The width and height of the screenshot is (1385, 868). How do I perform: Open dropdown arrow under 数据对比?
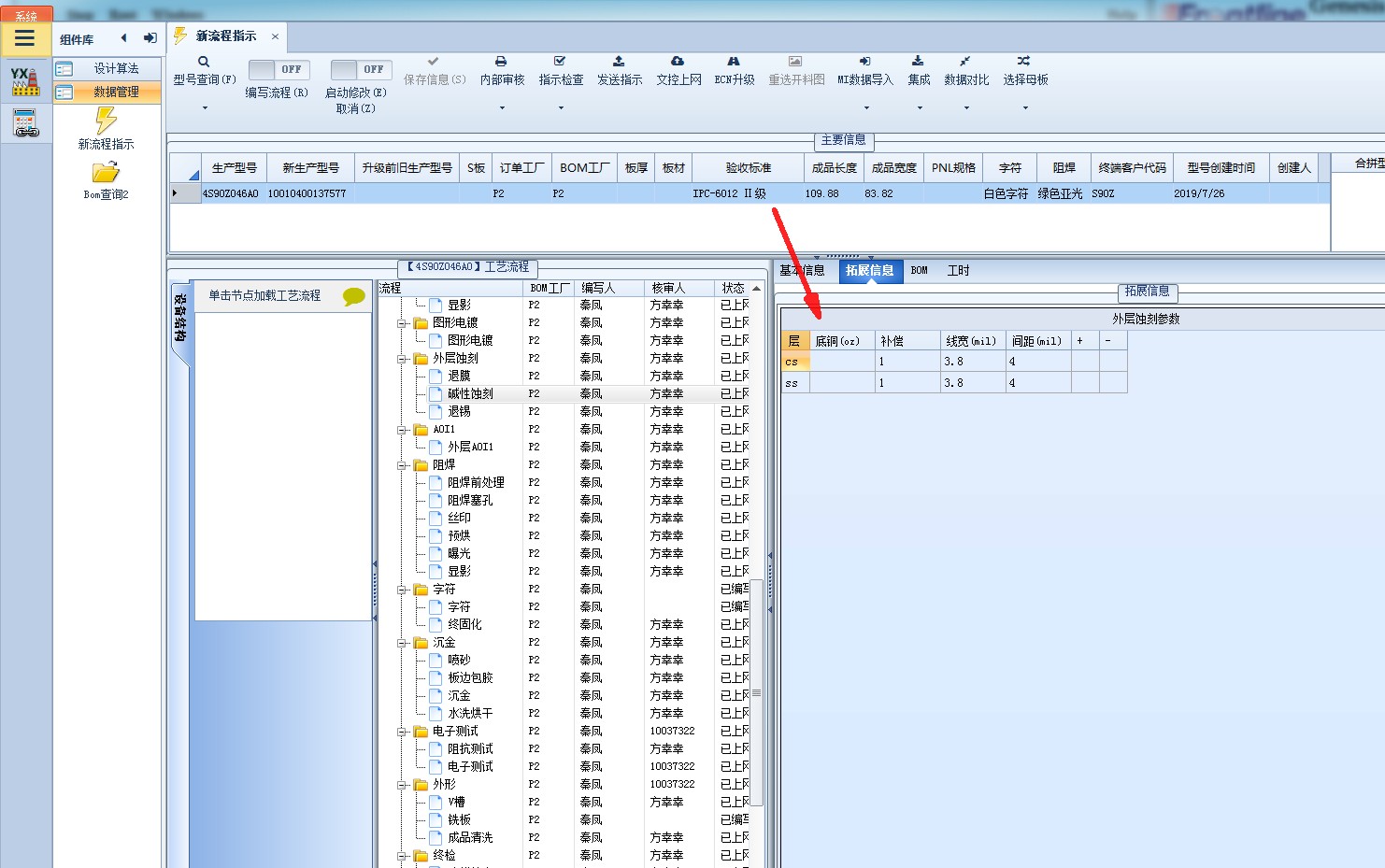pos(966,108)
